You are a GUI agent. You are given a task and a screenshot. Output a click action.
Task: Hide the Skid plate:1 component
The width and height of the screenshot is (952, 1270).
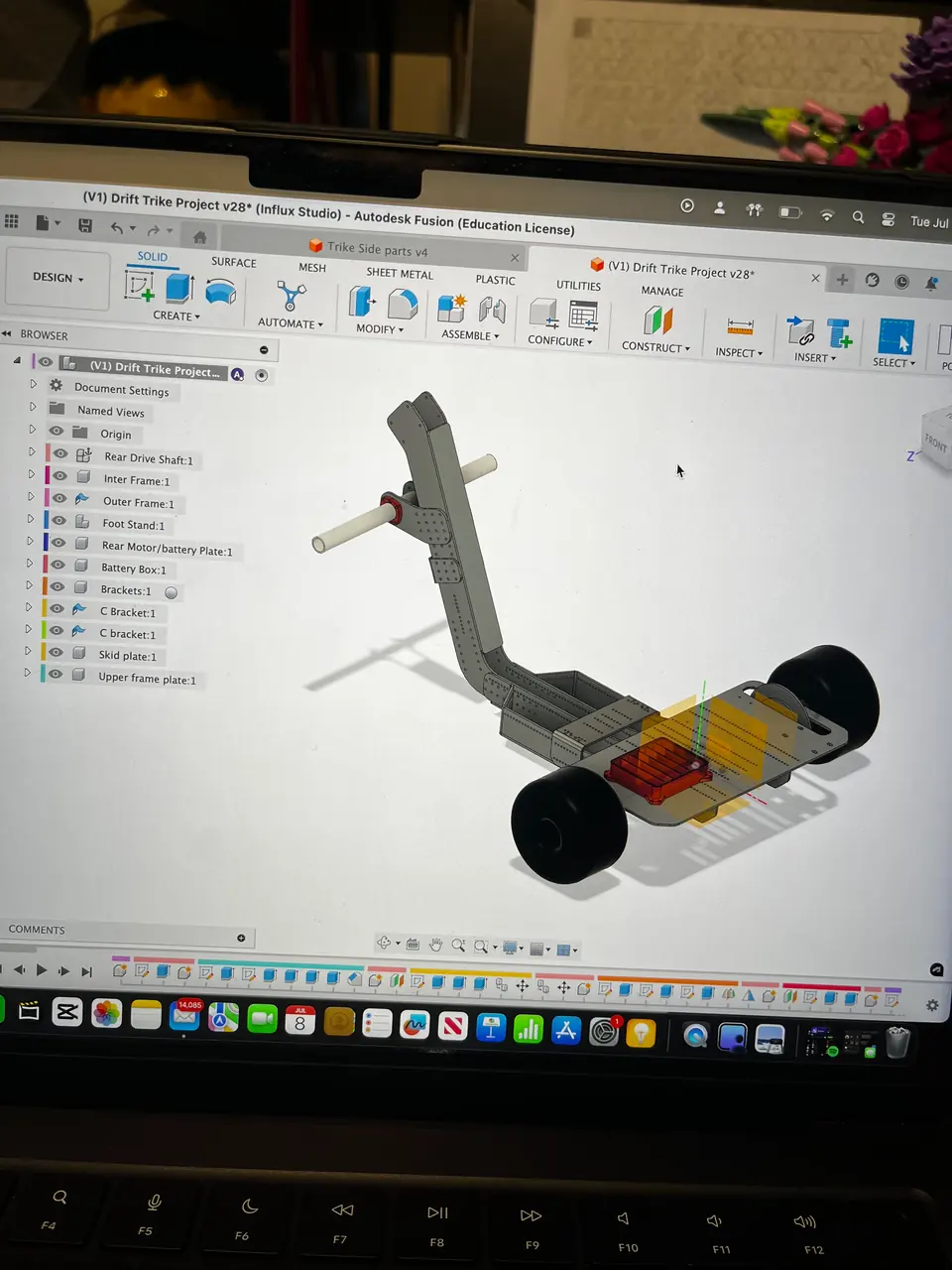(56, 652)
